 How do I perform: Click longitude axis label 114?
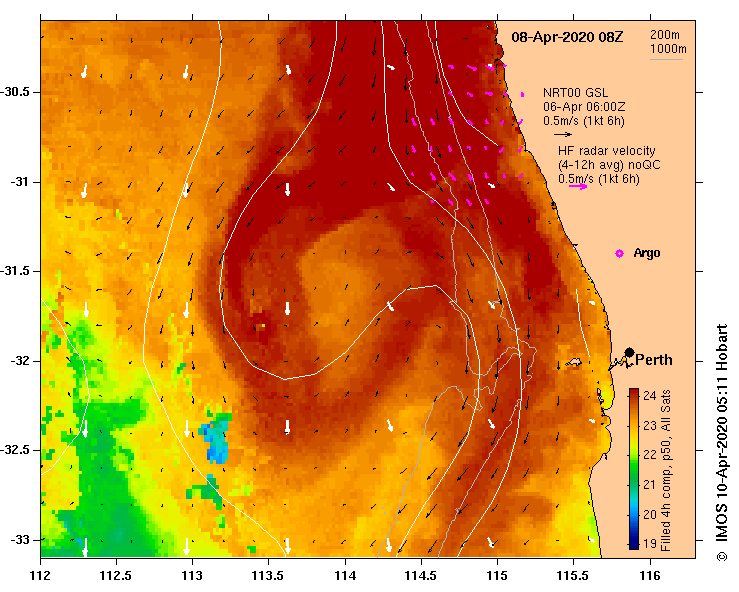pyautogui.click(x=345, y=576)
